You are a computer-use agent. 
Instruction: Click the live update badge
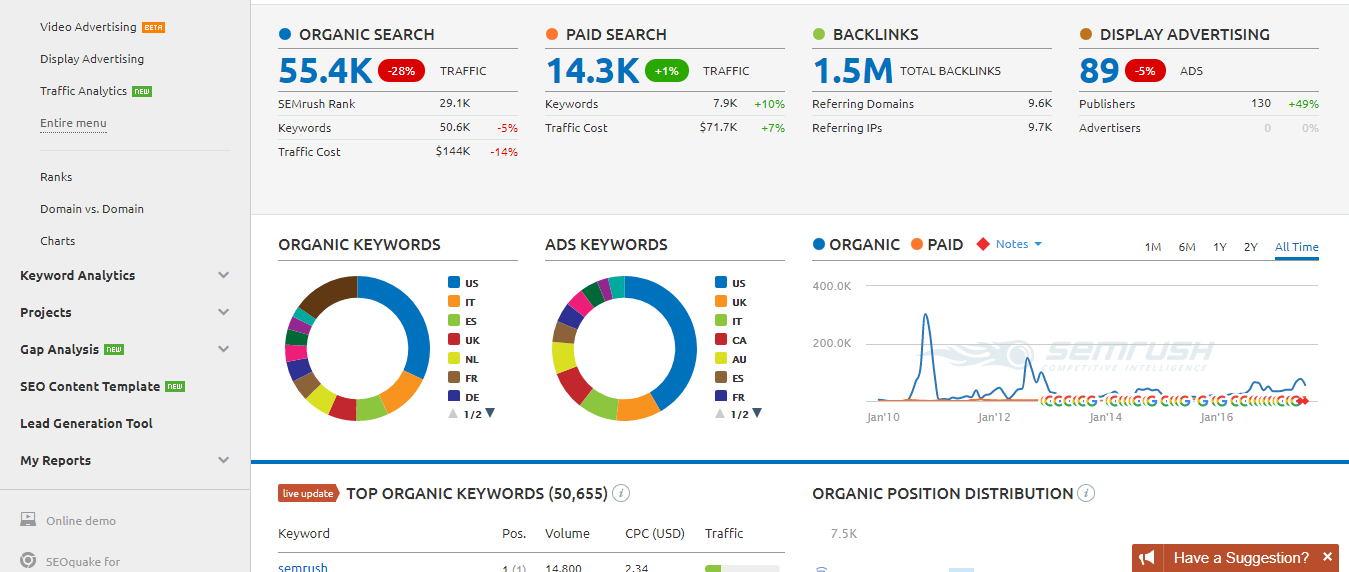[309, 493]
